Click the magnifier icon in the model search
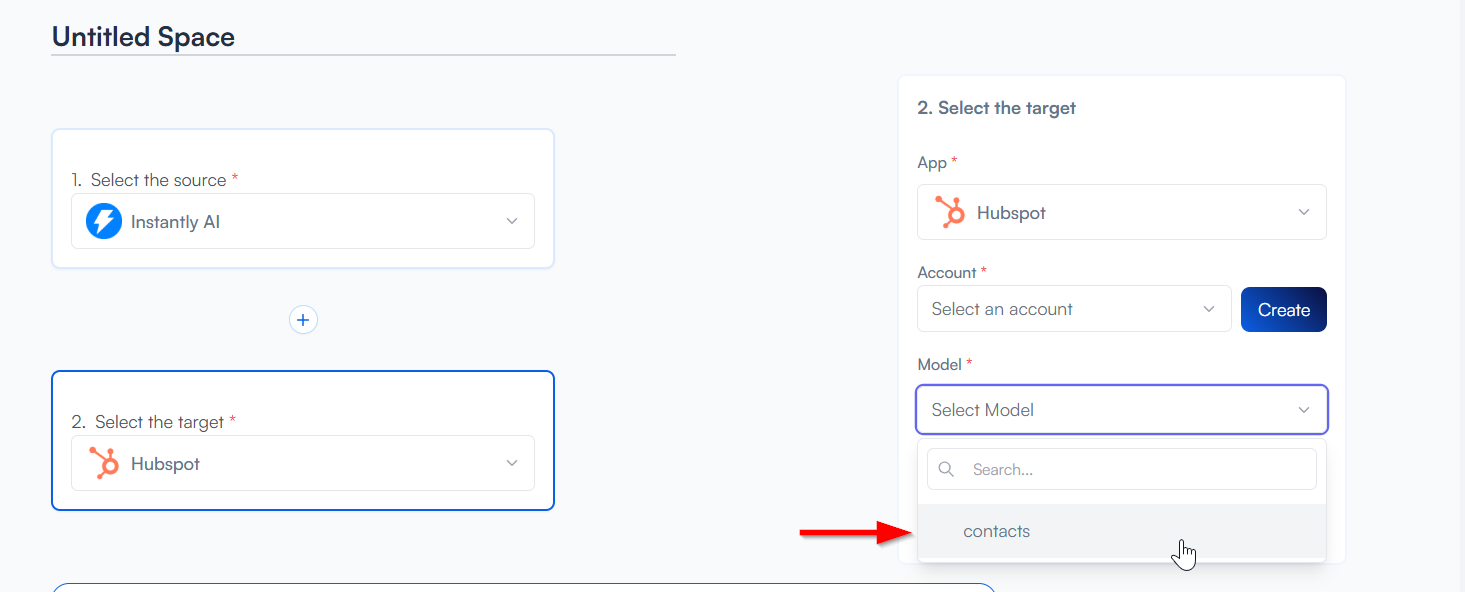 (x=947, y=469)
